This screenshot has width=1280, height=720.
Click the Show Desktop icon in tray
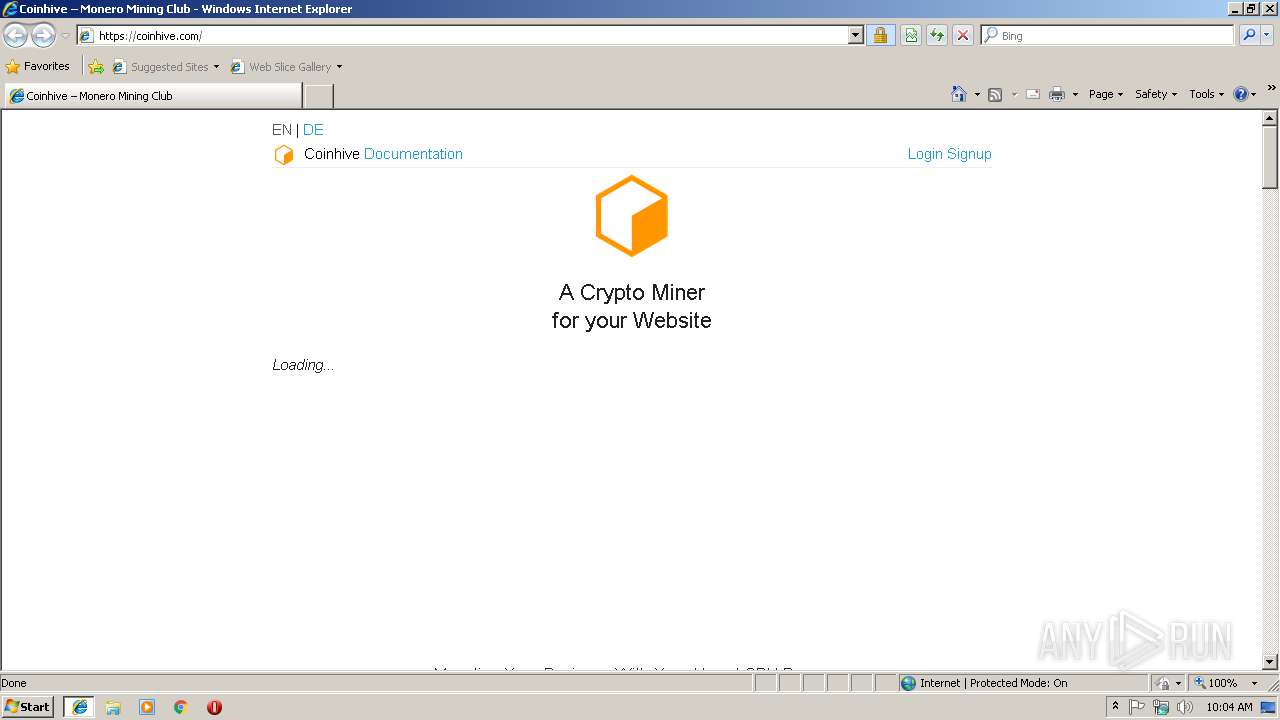pyautogui.click(x=1269, y=707)
